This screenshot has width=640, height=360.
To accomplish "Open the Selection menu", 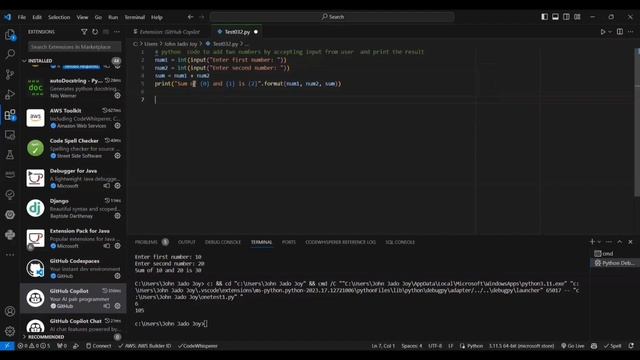I will 59,17.
